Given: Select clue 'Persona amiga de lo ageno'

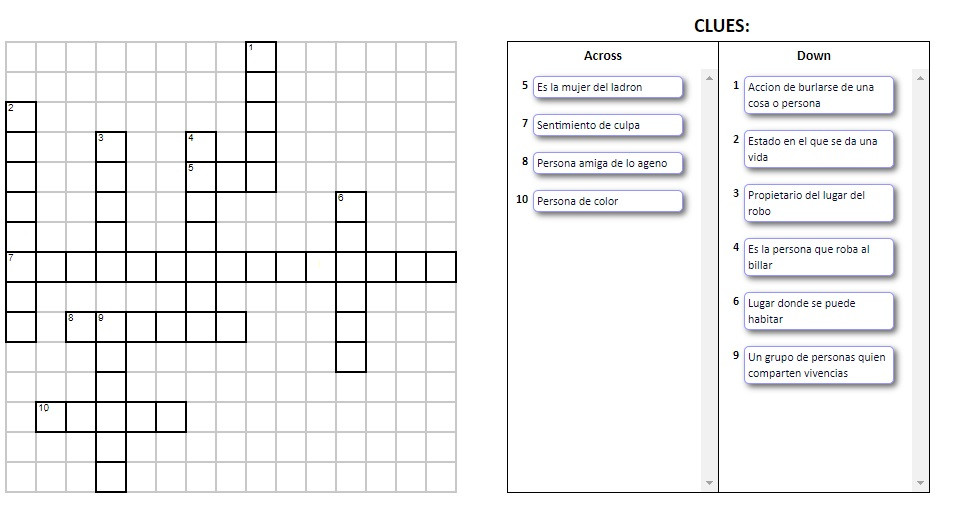Looking at the screenshot, I should [x=607, y=163].
